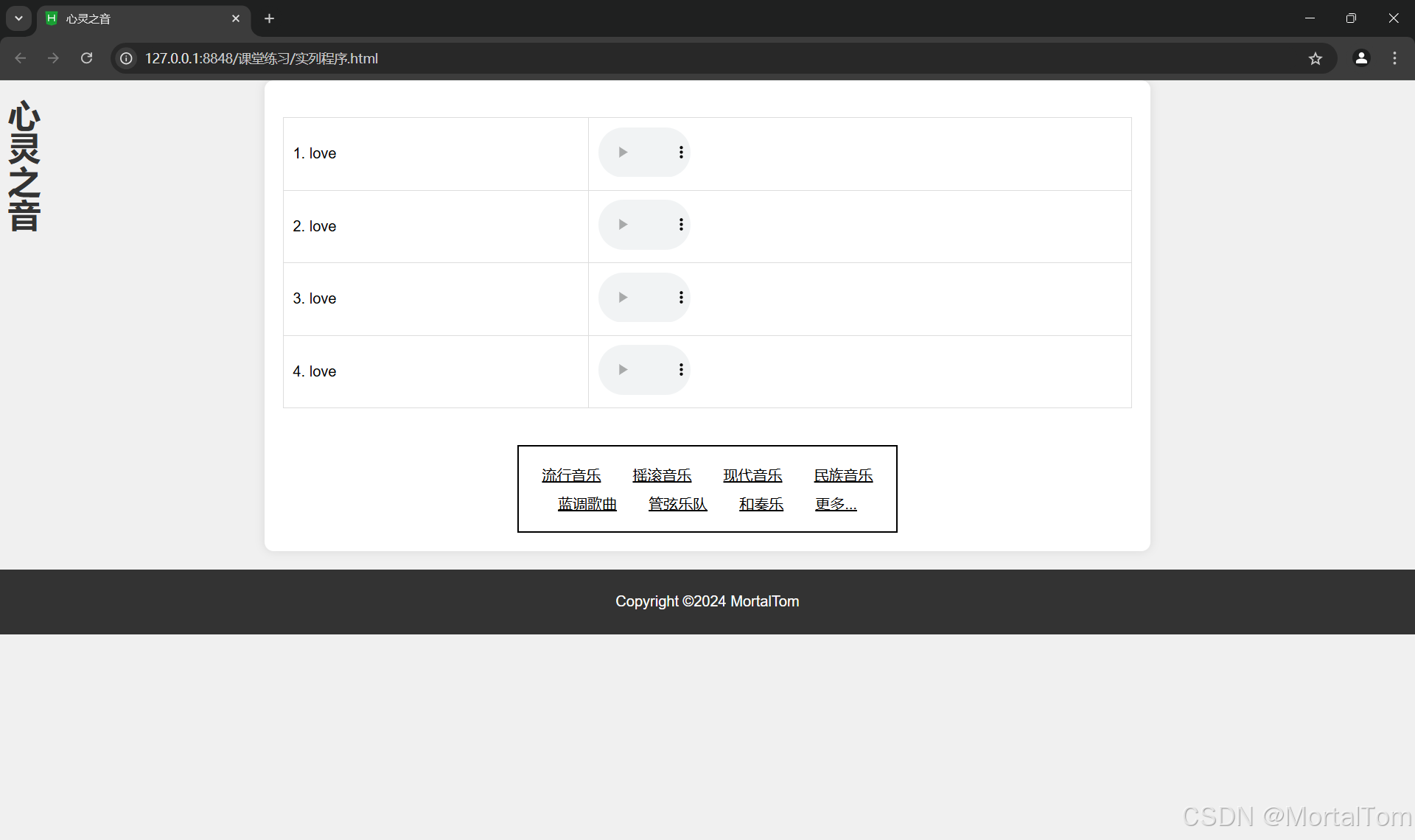This screenshot has height=840, width=1415.
Task: Play the audio for track 3 love
Action: pyautogui.click(x=623, y=298)
